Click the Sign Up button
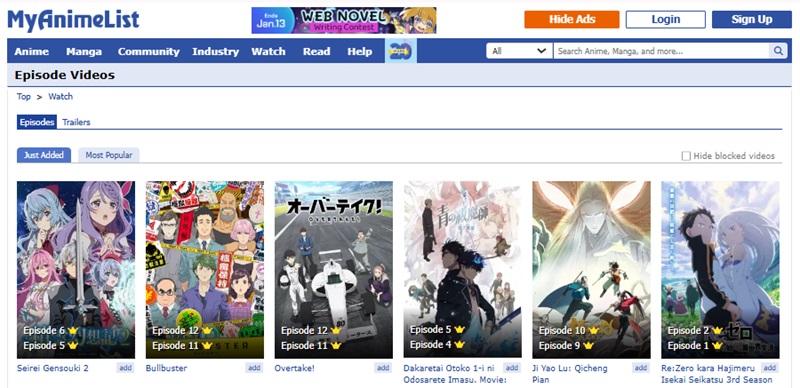 [x=752, y=19]
